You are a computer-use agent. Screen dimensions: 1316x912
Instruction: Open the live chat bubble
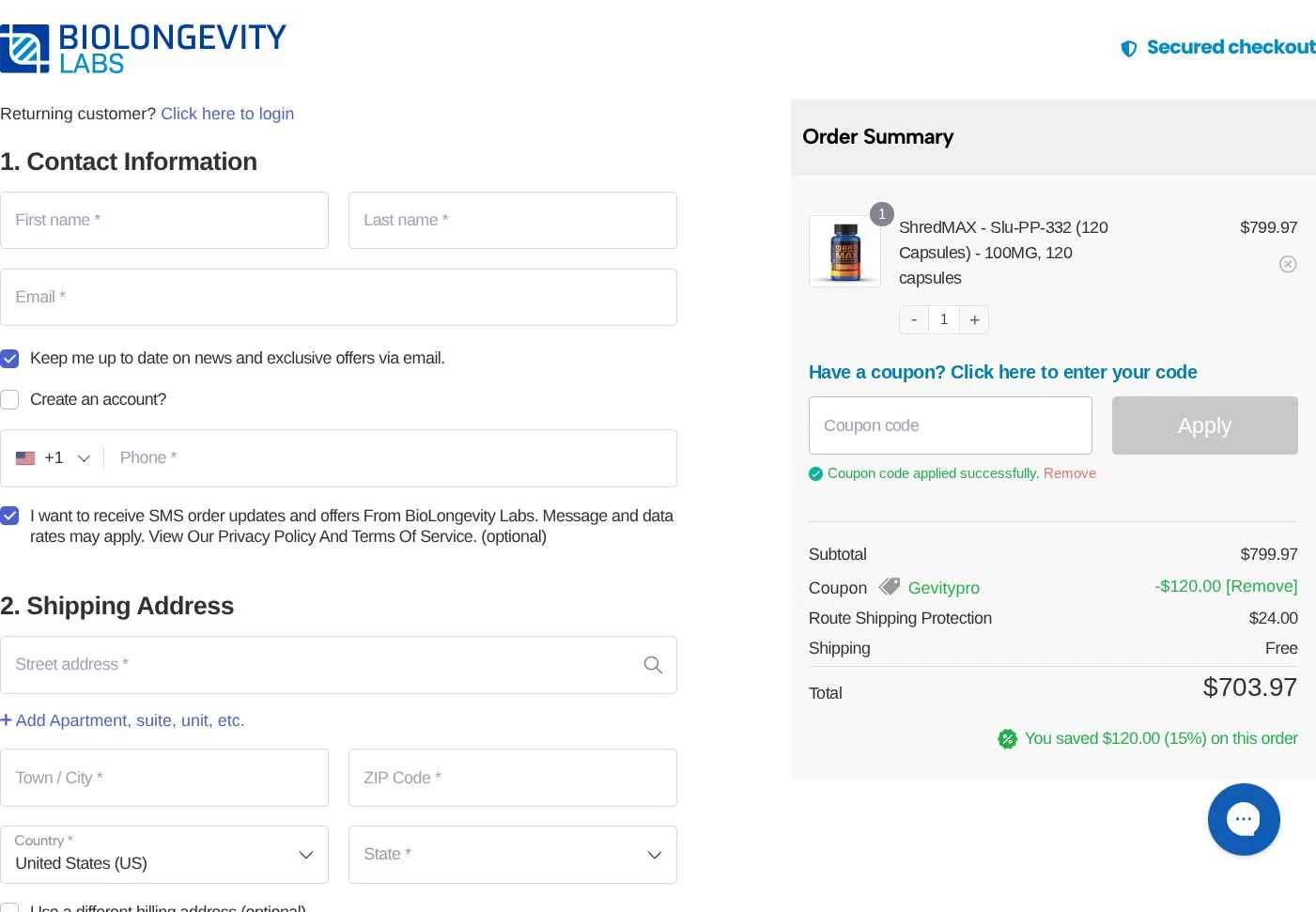[x=1244, y=819]
